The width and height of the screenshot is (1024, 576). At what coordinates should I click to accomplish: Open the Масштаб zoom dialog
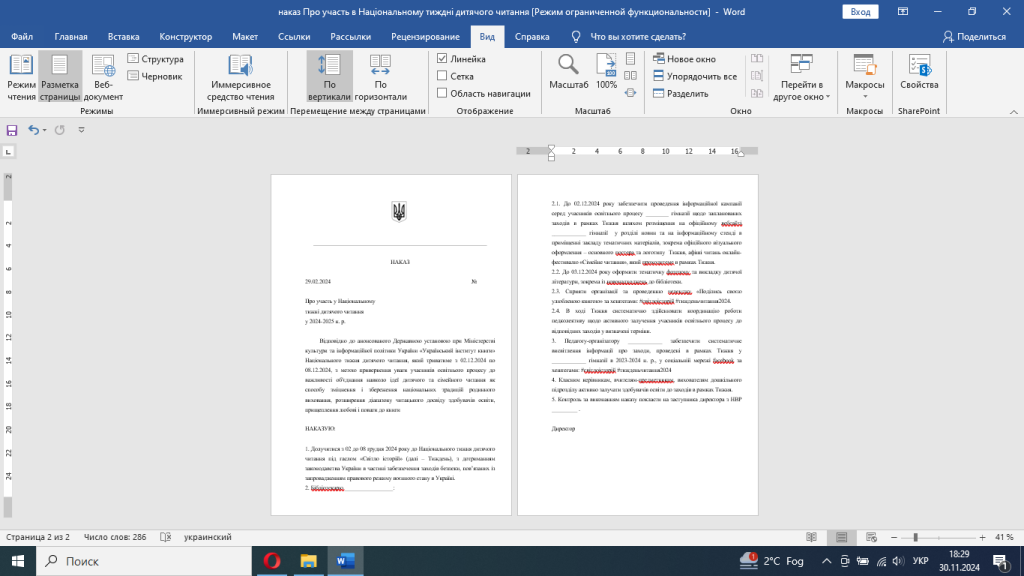(x=568, y=74)
